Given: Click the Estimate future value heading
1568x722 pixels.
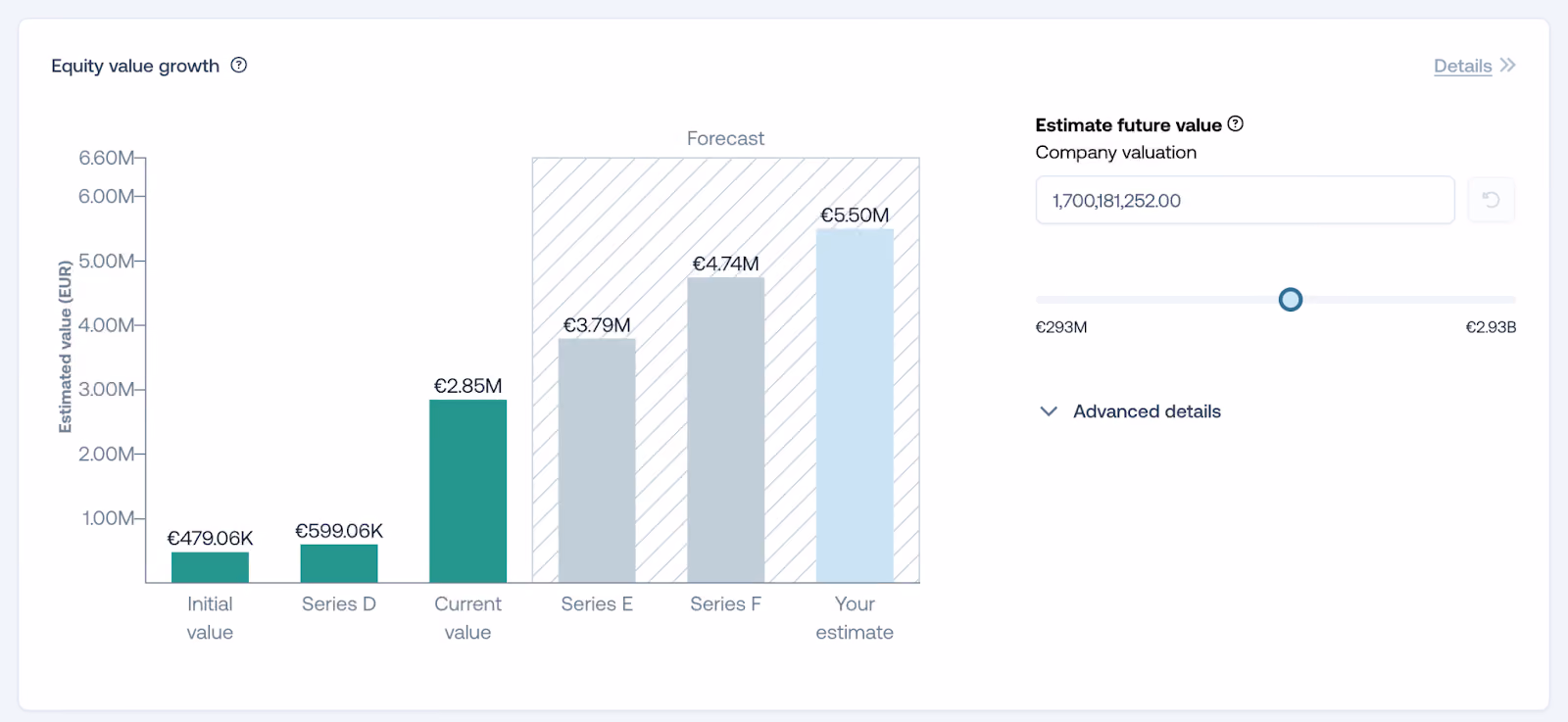Looking at the screenshot, I should pyautogui.click(x=1129, y=125).
